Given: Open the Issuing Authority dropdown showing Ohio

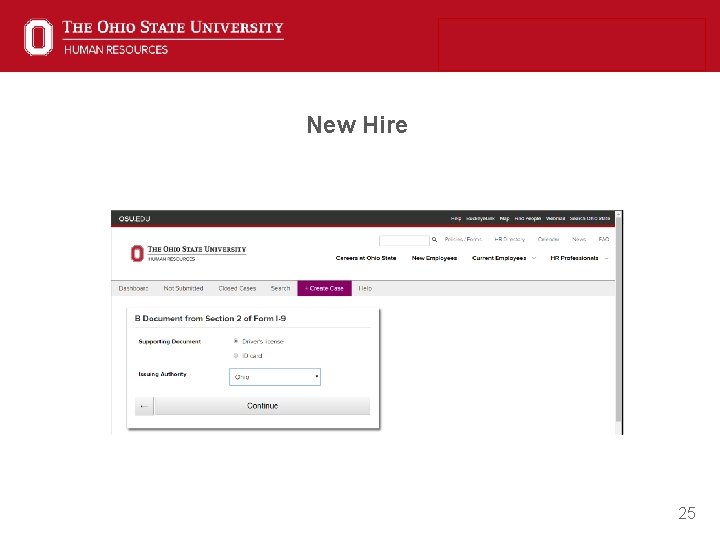Looking at the screenshot, I should [x=275, y=377].
